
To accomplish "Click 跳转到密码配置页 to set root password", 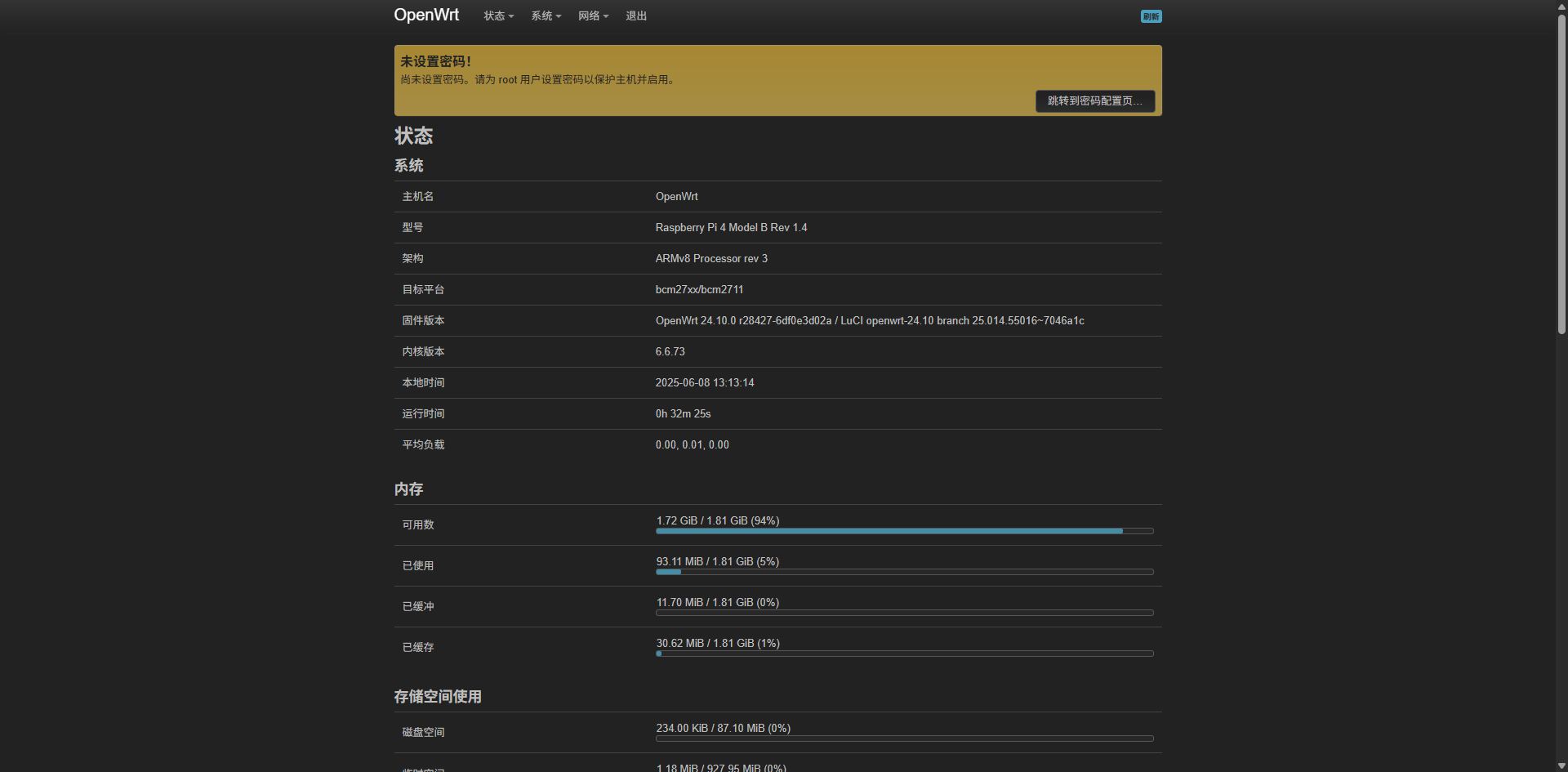I will click(1094, 100).
